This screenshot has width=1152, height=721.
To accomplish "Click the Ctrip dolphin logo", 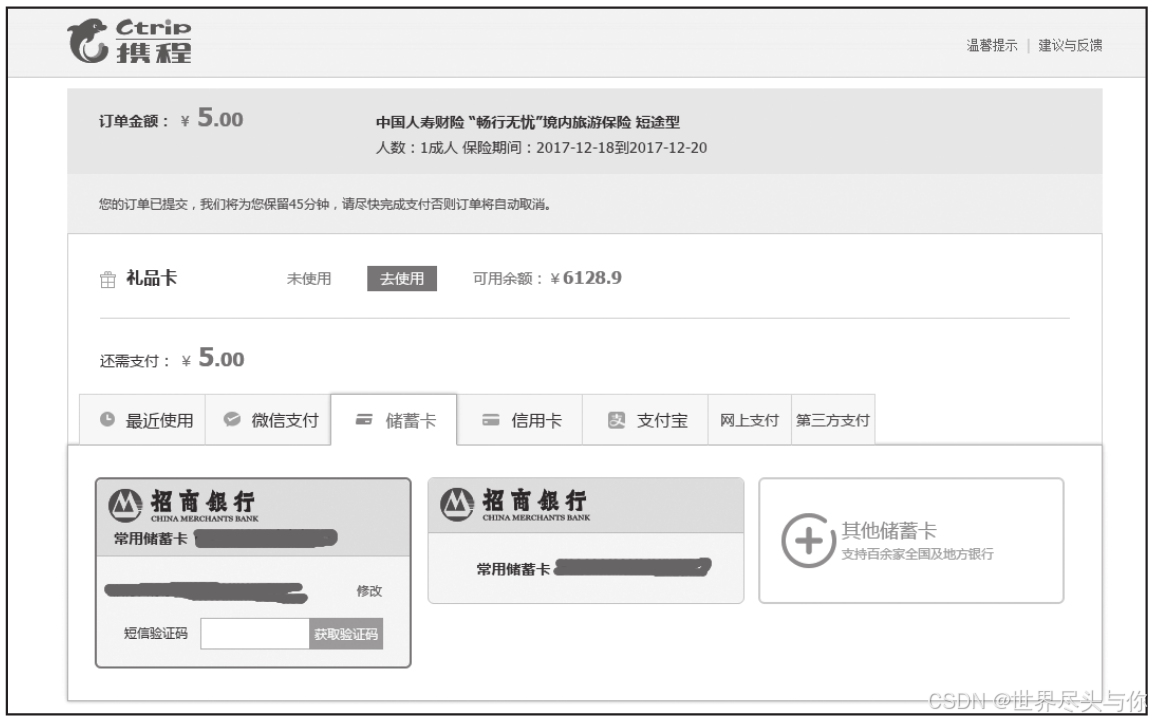I will 129,41.
